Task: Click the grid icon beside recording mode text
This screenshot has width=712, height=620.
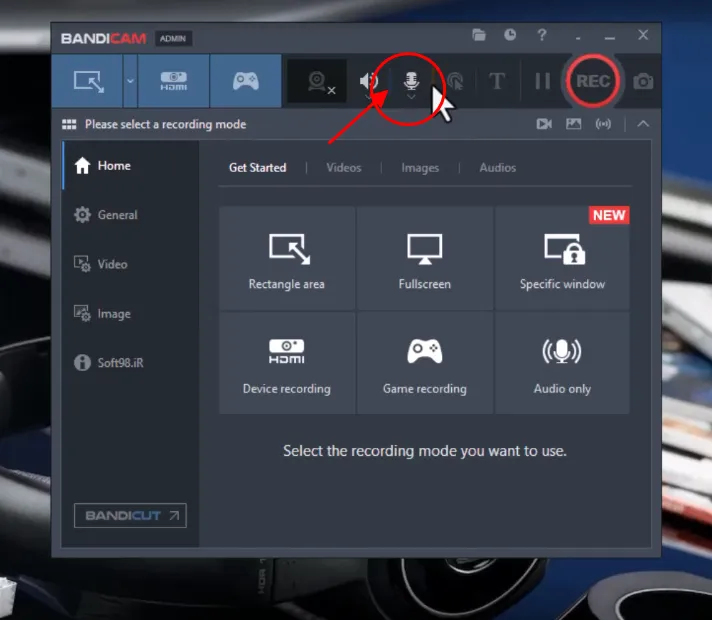Action: click(x=69, y=124)
